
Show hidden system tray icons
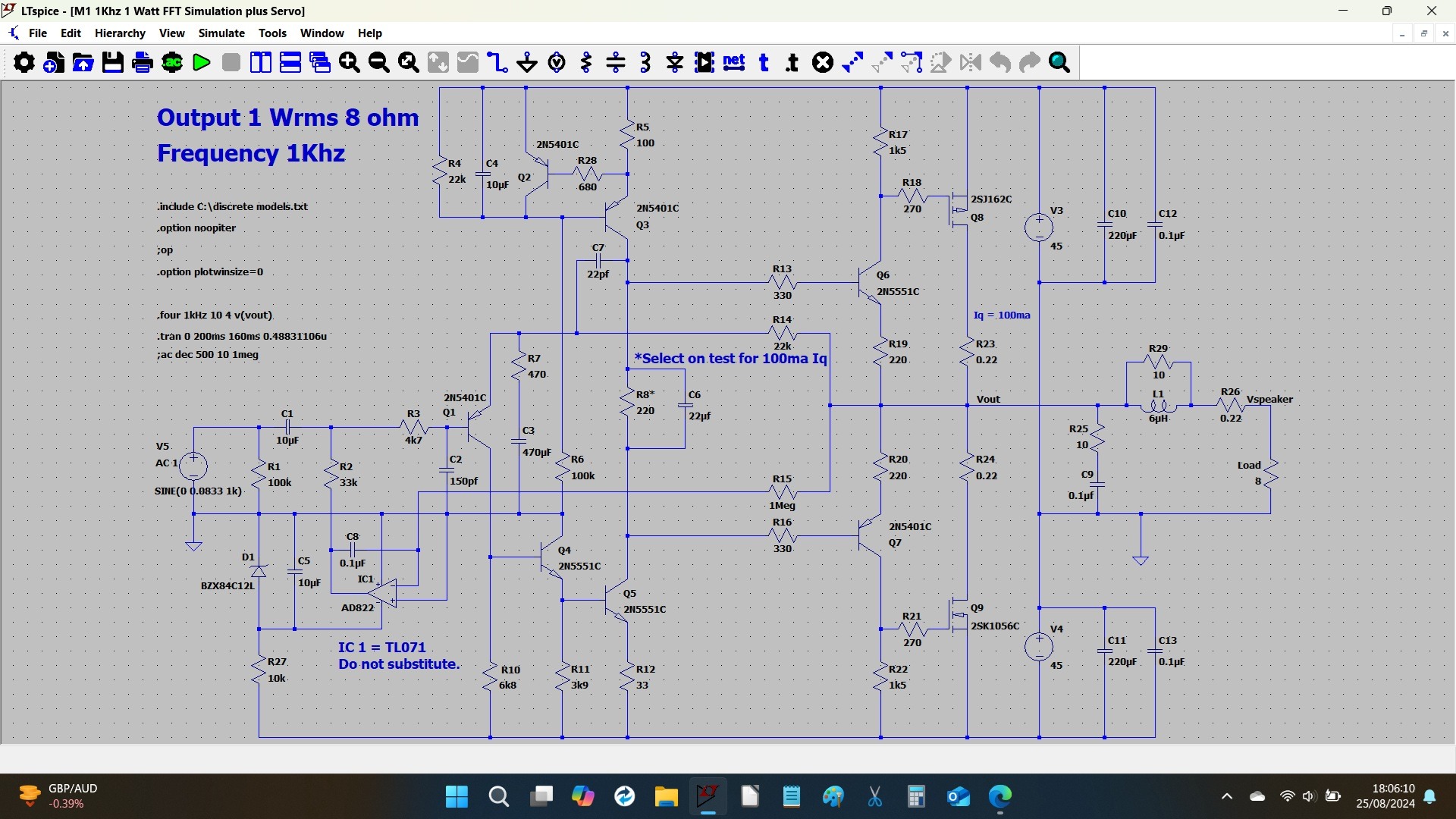pyautogui.click(x=1227, y=796)
